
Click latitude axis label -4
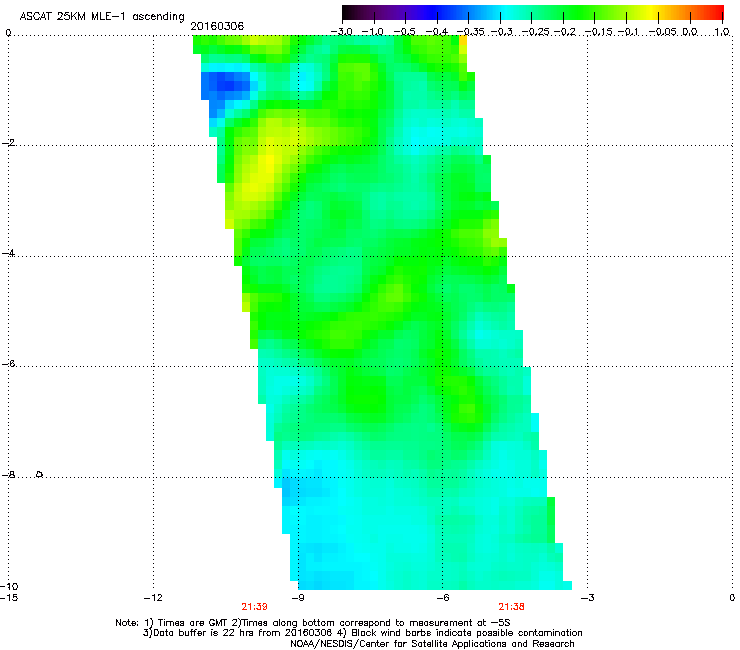tap(8, 253)
